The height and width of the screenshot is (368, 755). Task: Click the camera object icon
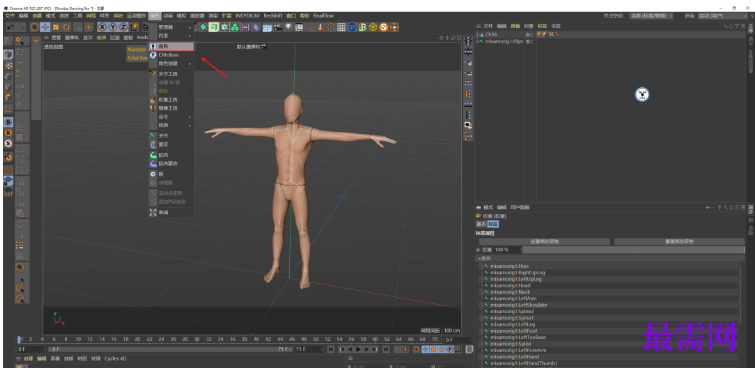tap(278, 27)
